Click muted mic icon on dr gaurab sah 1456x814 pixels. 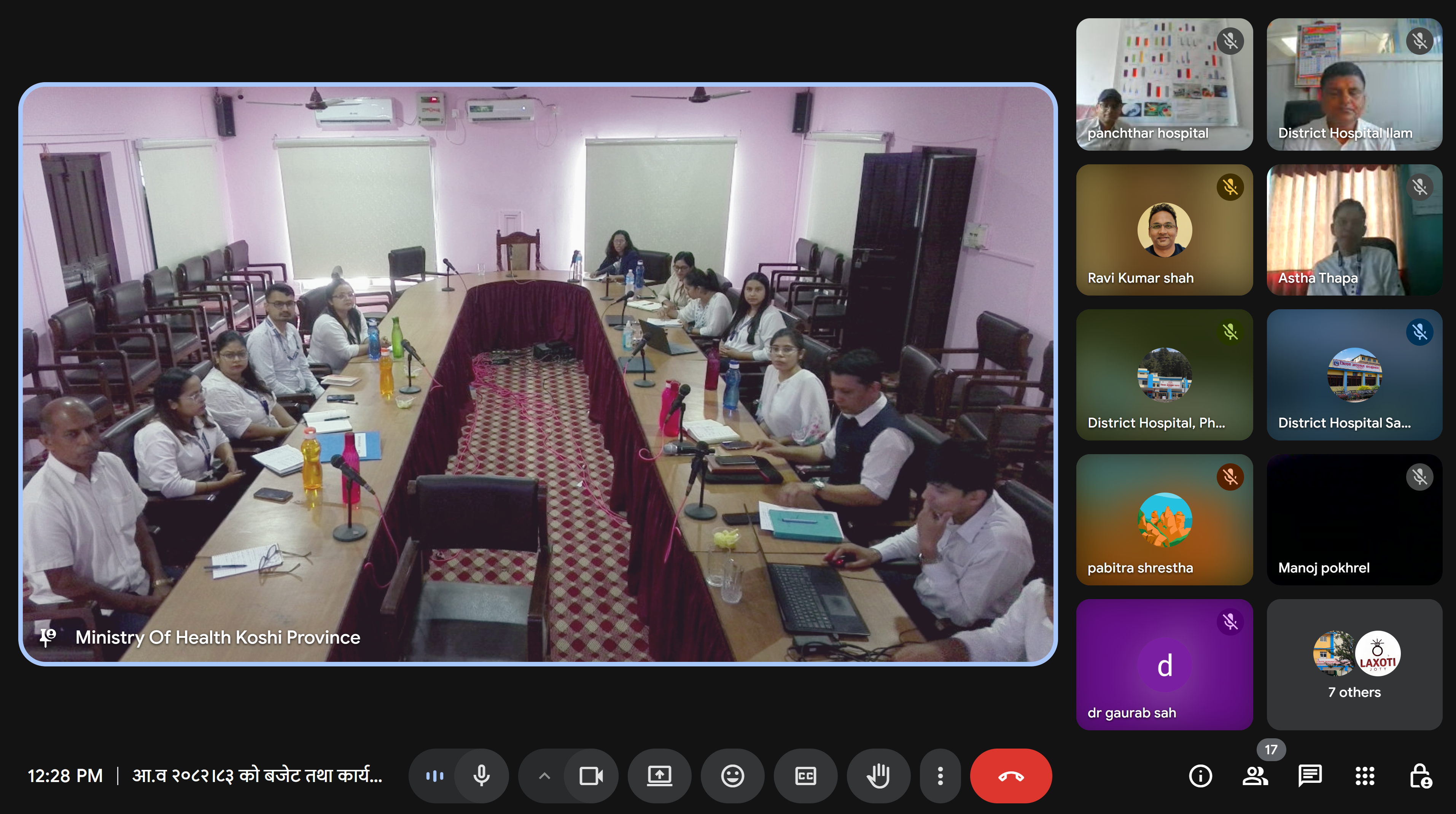1230,622
